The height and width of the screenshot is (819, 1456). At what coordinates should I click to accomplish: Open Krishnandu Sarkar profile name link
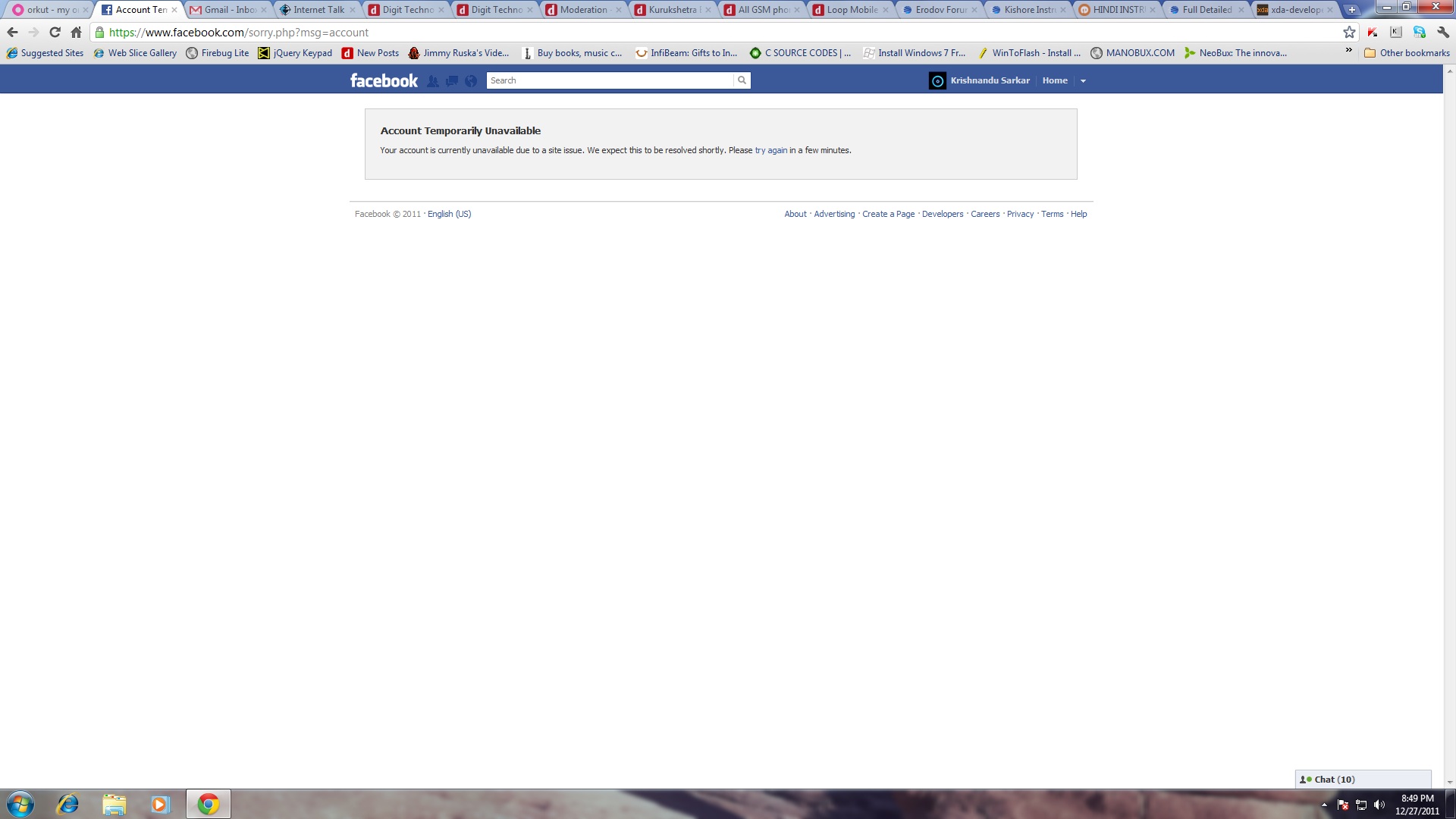(990, 80)
